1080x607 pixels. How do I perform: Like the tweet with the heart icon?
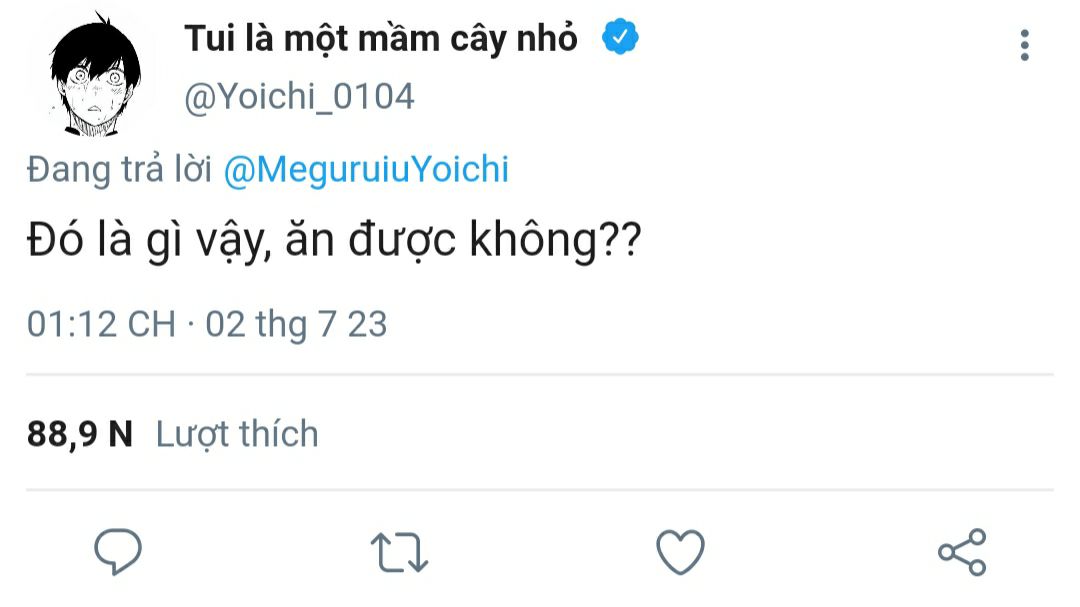tap(680, 551)
